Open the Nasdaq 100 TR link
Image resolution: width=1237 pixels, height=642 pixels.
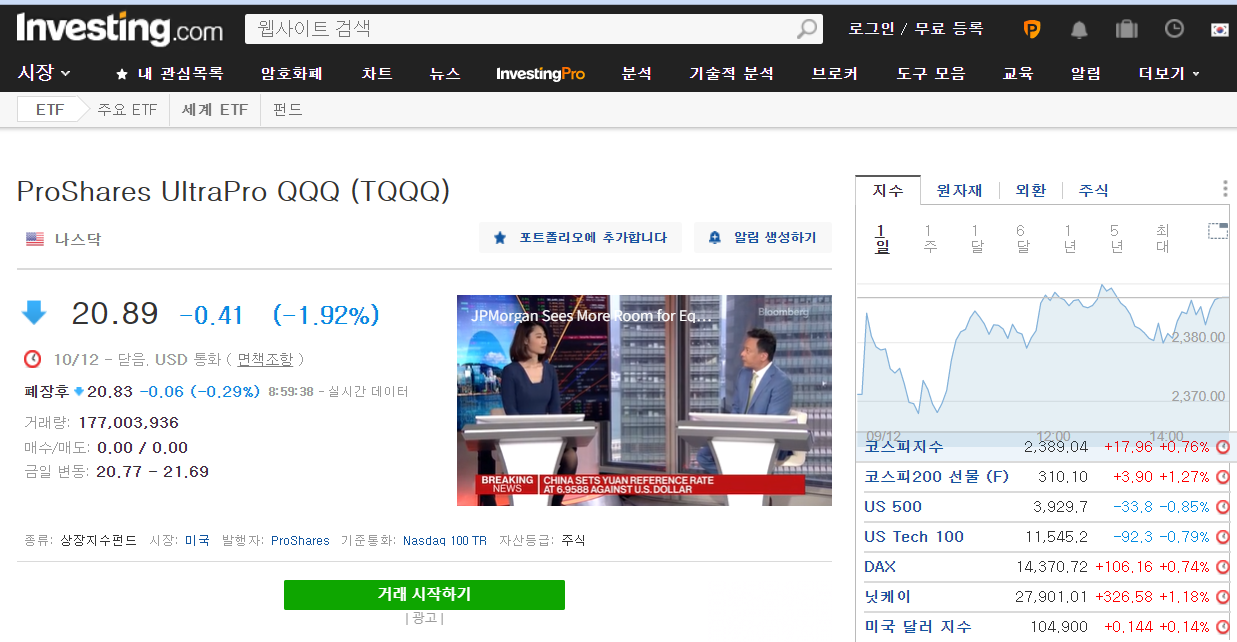point(445,540)
